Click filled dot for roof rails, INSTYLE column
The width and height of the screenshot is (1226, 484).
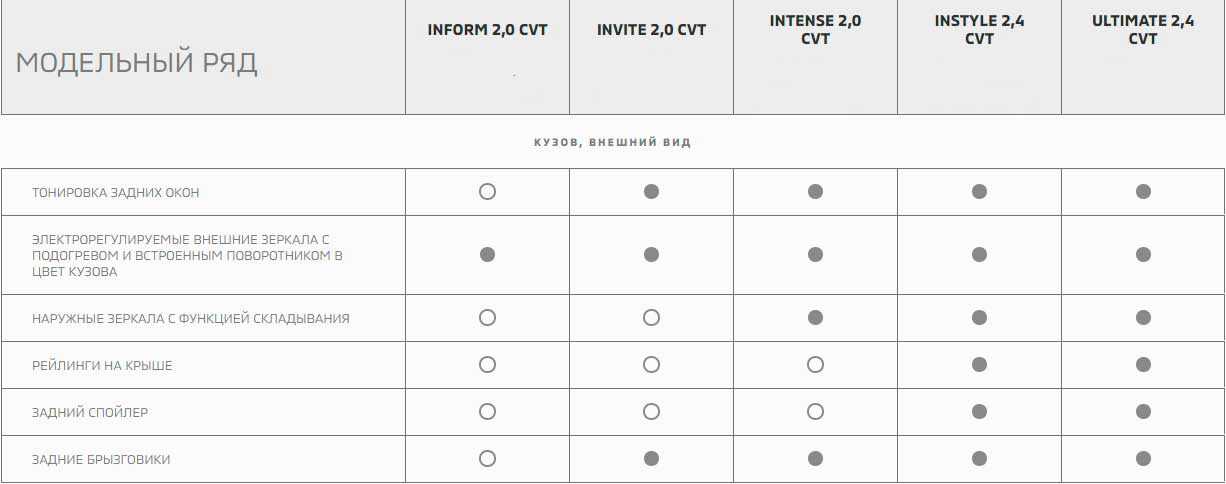pos(979,365)
